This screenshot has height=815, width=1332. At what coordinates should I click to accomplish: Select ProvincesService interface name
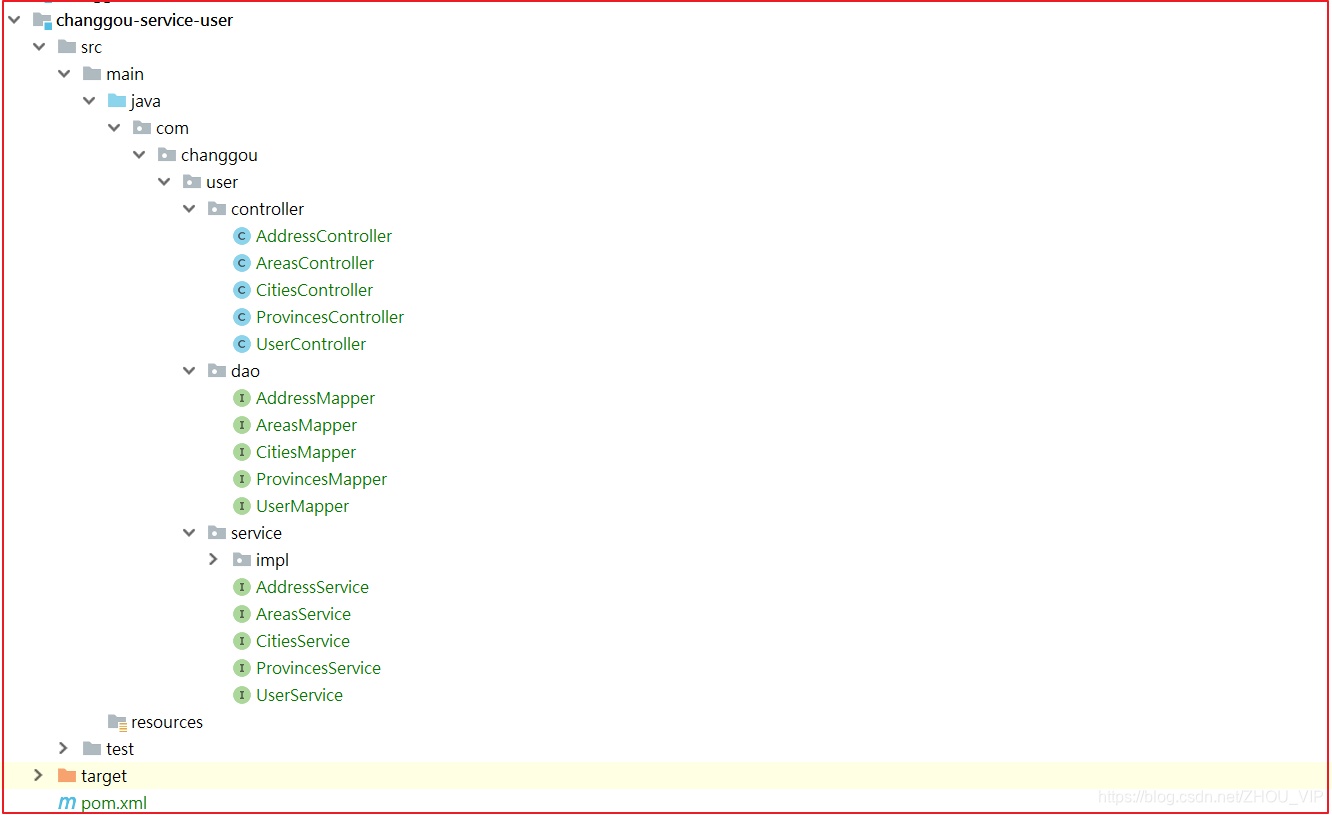[x=318, y=668]
